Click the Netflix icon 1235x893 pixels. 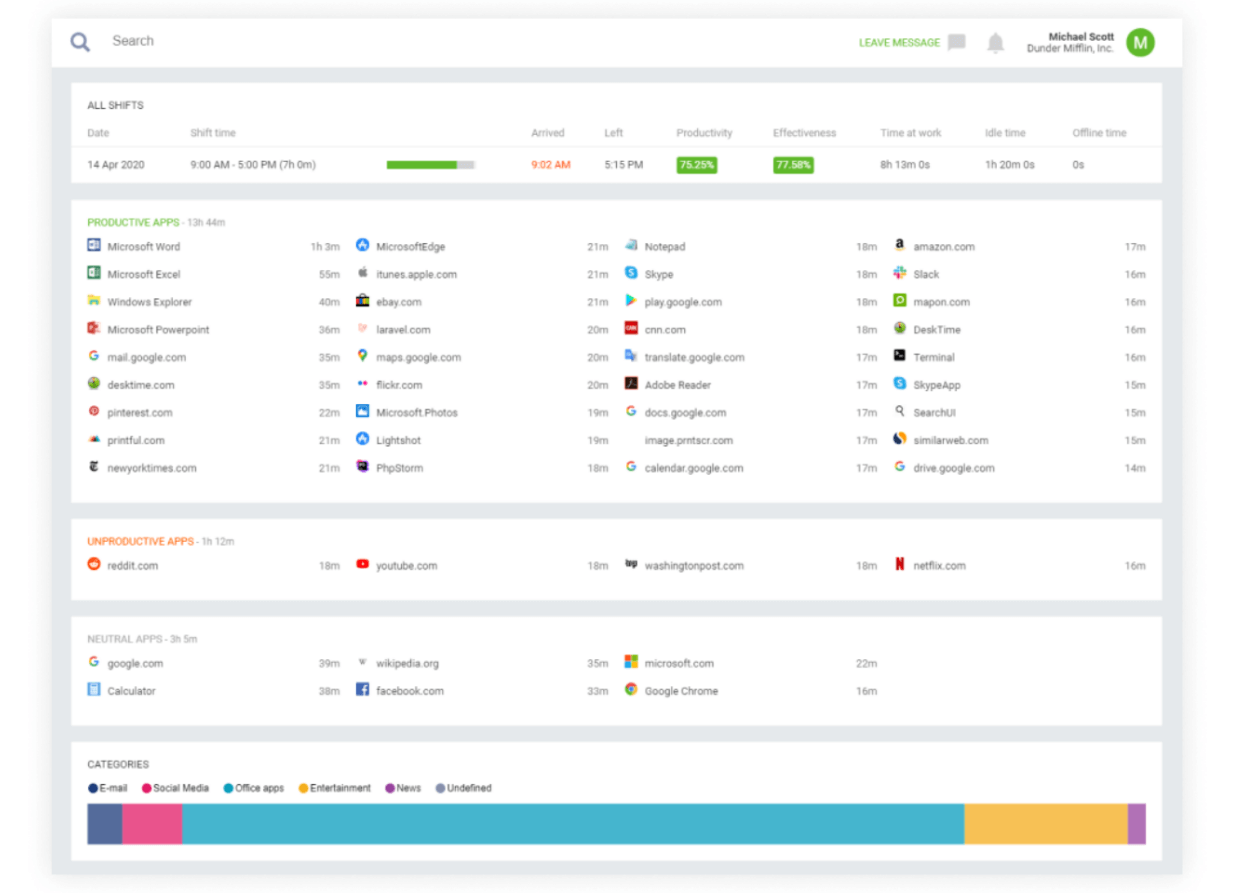tap(900, 565)
